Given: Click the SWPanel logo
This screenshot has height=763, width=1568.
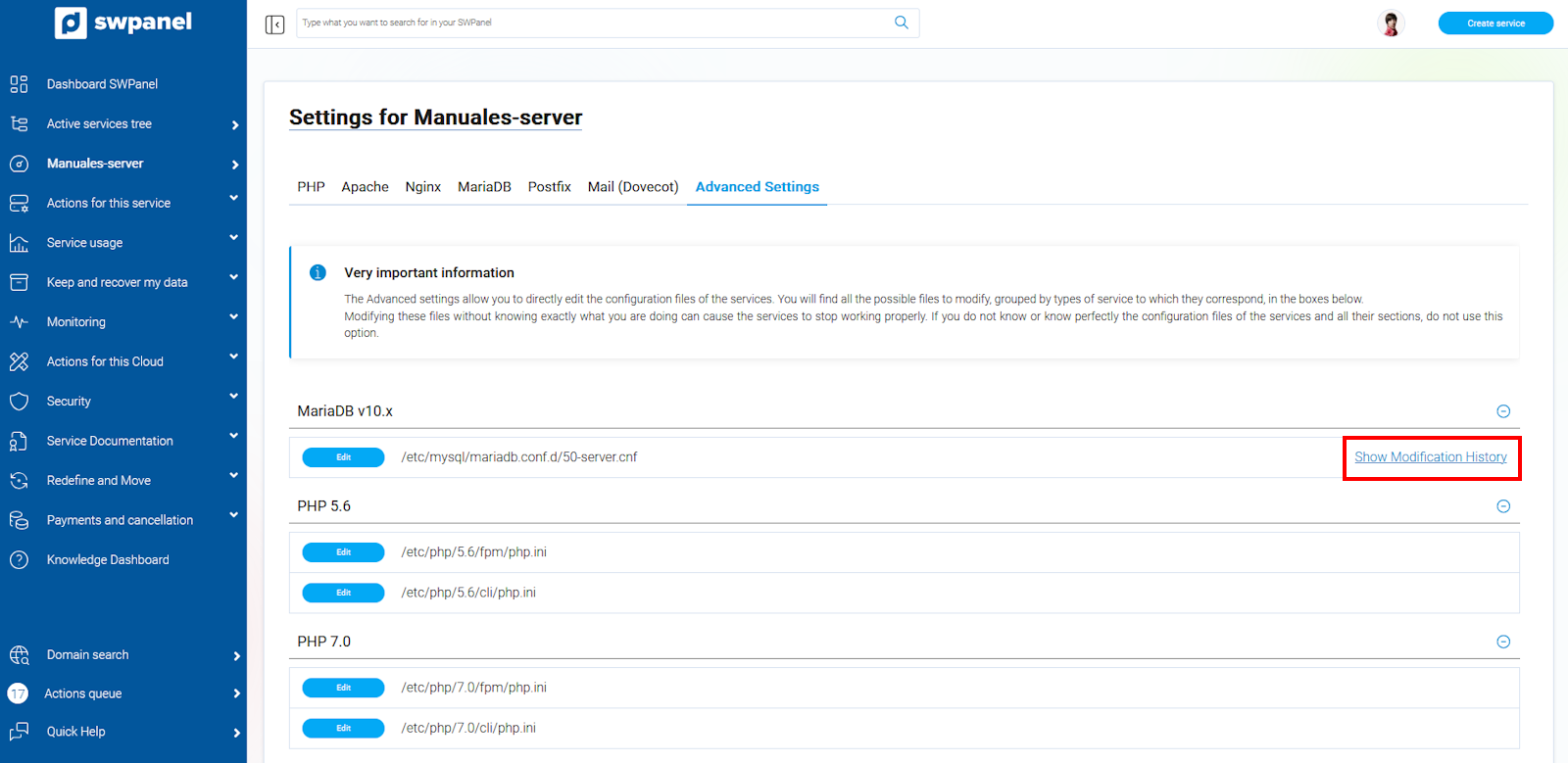Looking at the screenshot, I should 123,23.
